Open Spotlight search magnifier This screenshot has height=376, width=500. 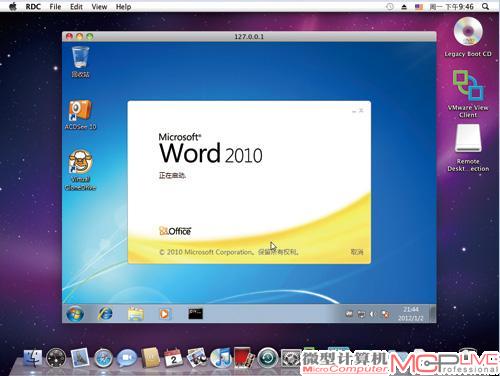(x=486, y=6)
